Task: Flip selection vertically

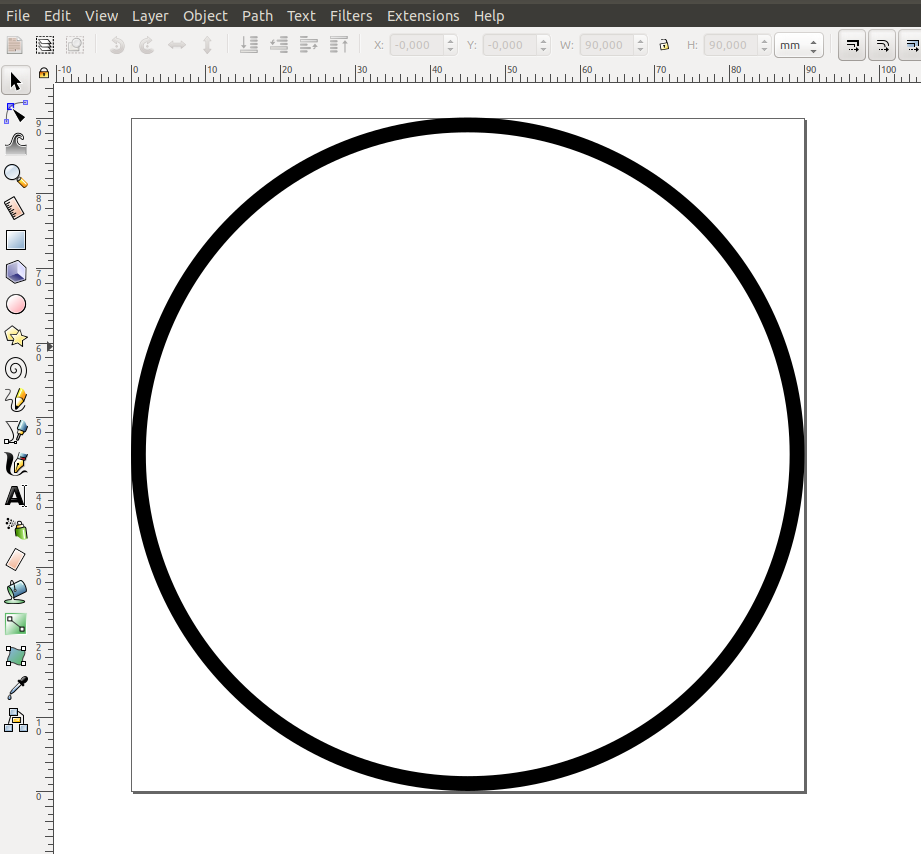Action: (207, 45)
